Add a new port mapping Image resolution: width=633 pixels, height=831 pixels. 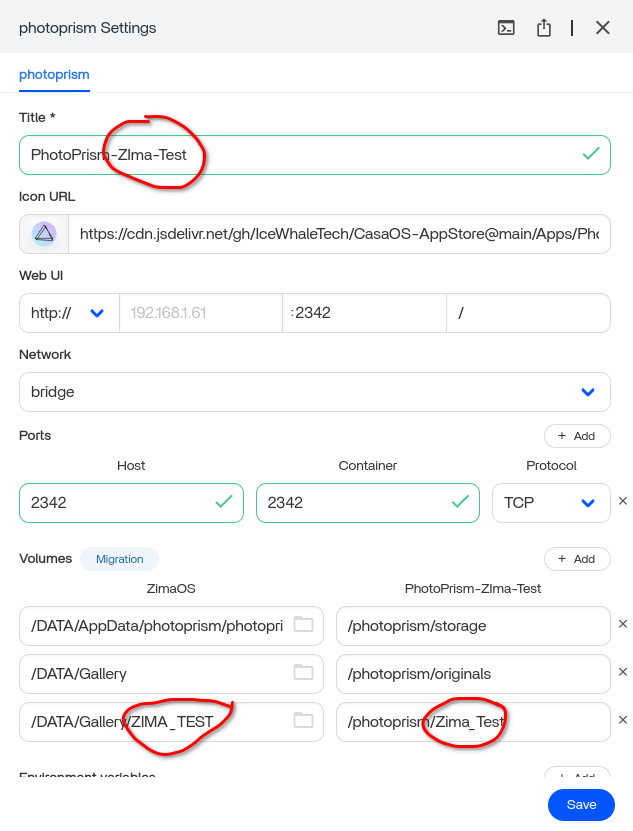[x=576, y=436]
